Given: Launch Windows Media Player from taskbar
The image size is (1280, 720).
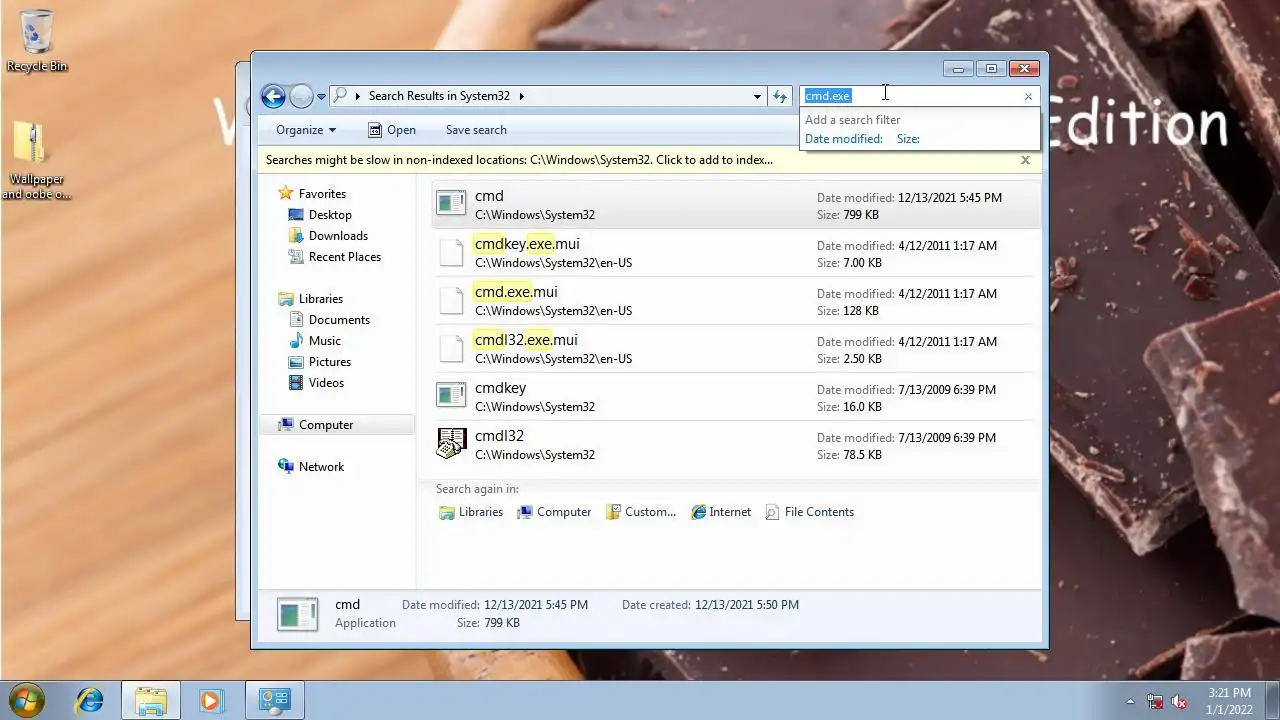Looking at the screenshot, I should [x=210, y=700].
